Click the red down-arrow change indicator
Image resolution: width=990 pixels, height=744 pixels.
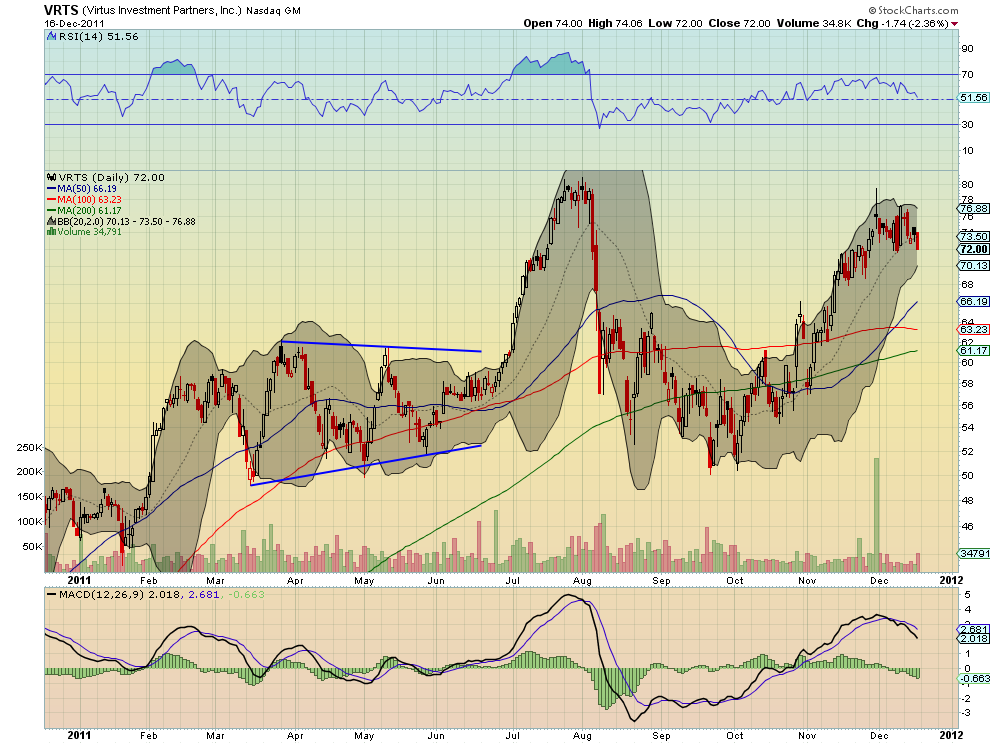pos(954,24)
